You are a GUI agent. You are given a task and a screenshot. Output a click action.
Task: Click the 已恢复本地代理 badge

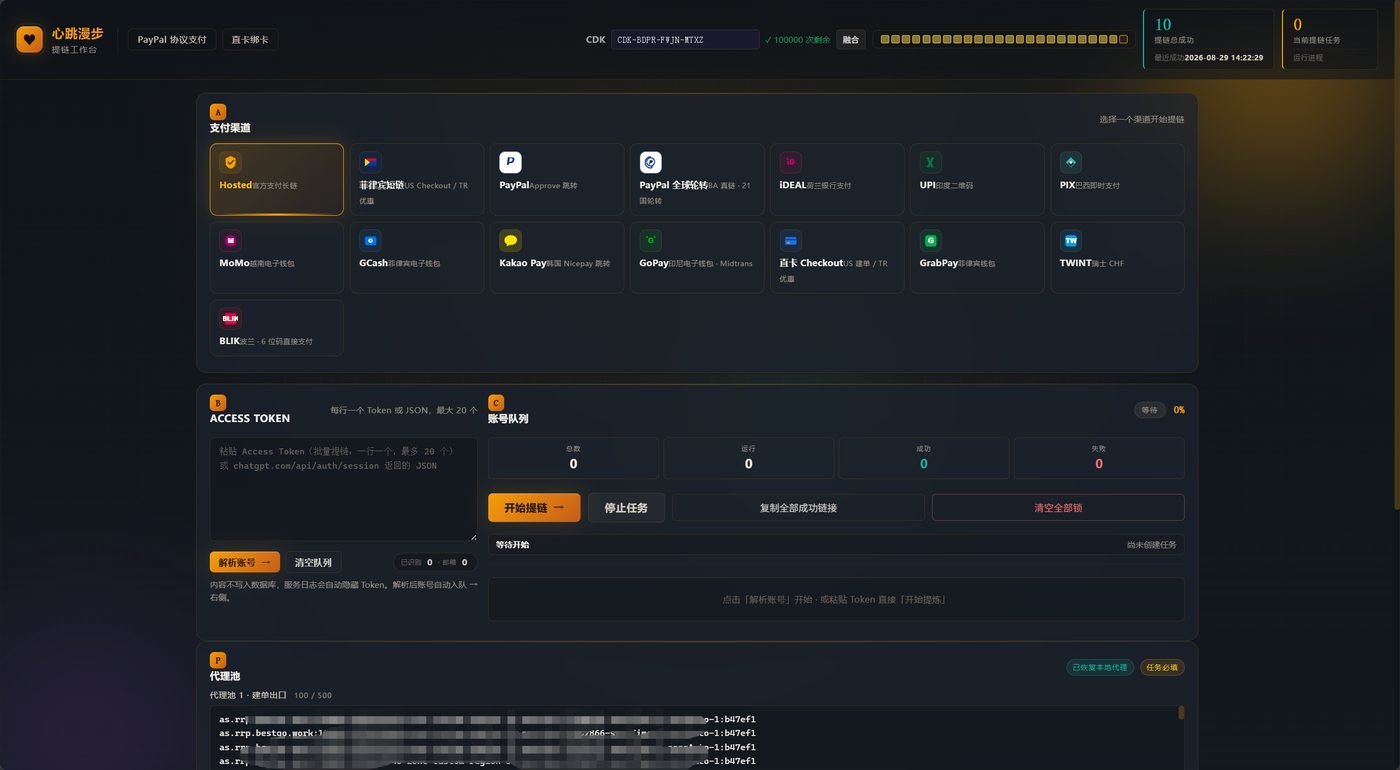(x=1099, y=667)
